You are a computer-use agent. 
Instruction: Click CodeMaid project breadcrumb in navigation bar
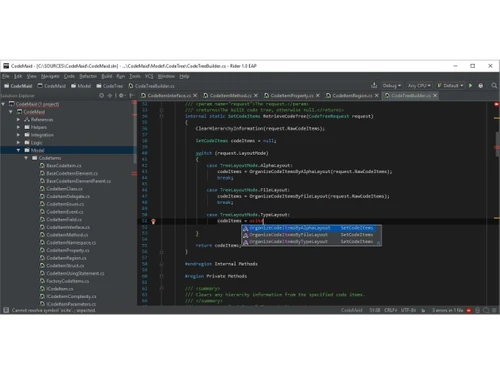tap(51, 86)
